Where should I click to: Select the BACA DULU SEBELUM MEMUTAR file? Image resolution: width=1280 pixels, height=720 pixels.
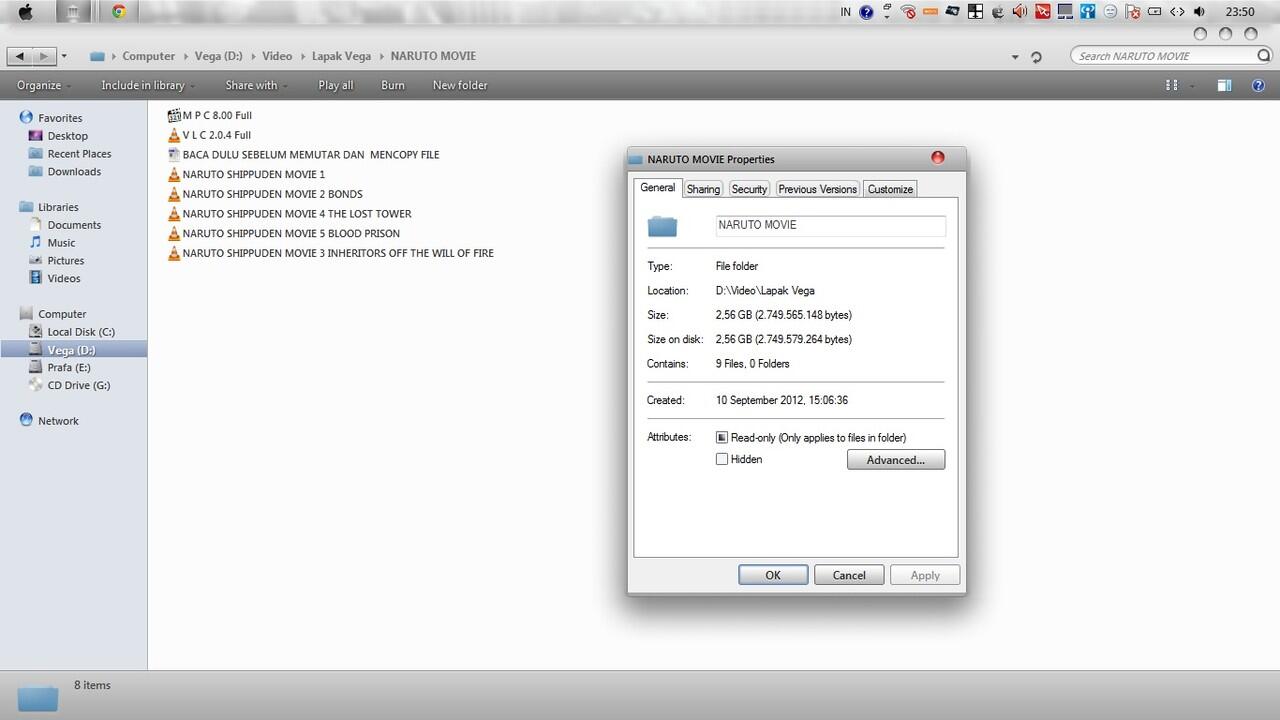tap(310, 155)
